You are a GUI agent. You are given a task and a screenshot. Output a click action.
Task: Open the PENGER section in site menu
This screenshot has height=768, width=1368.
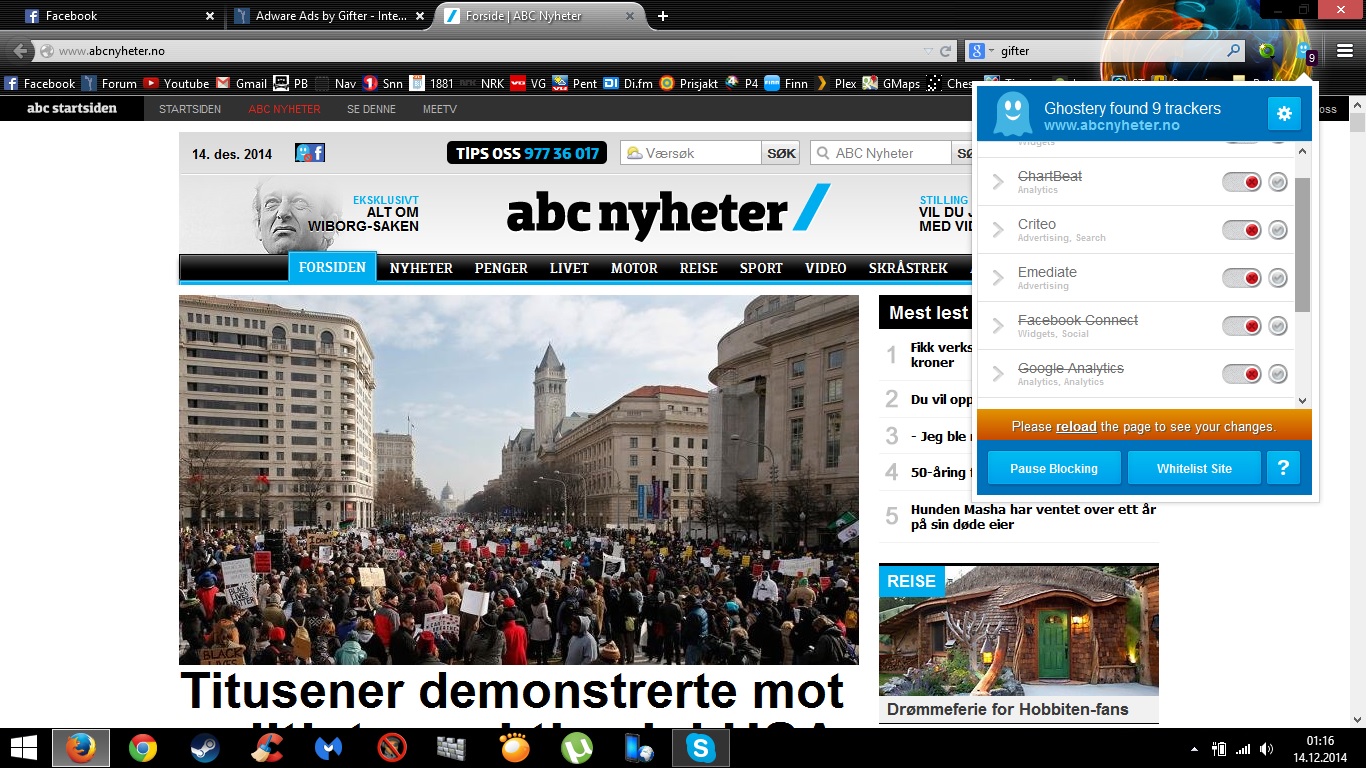coord(501,268)
